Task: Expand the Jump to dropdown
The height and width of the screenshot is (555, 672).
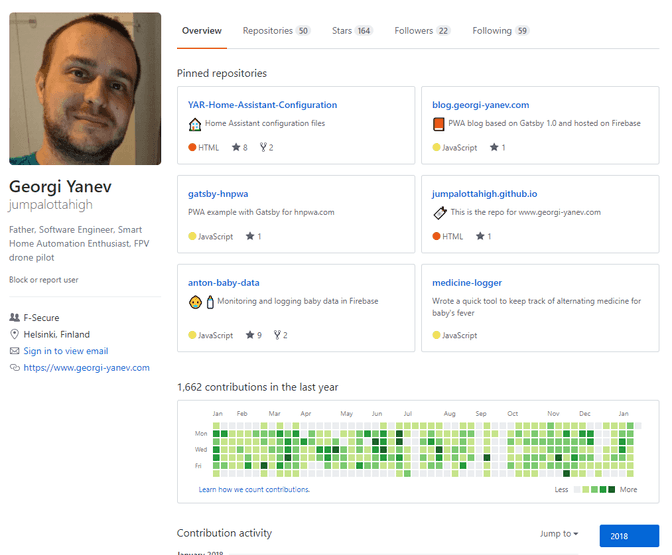Action: pos(559,534)
